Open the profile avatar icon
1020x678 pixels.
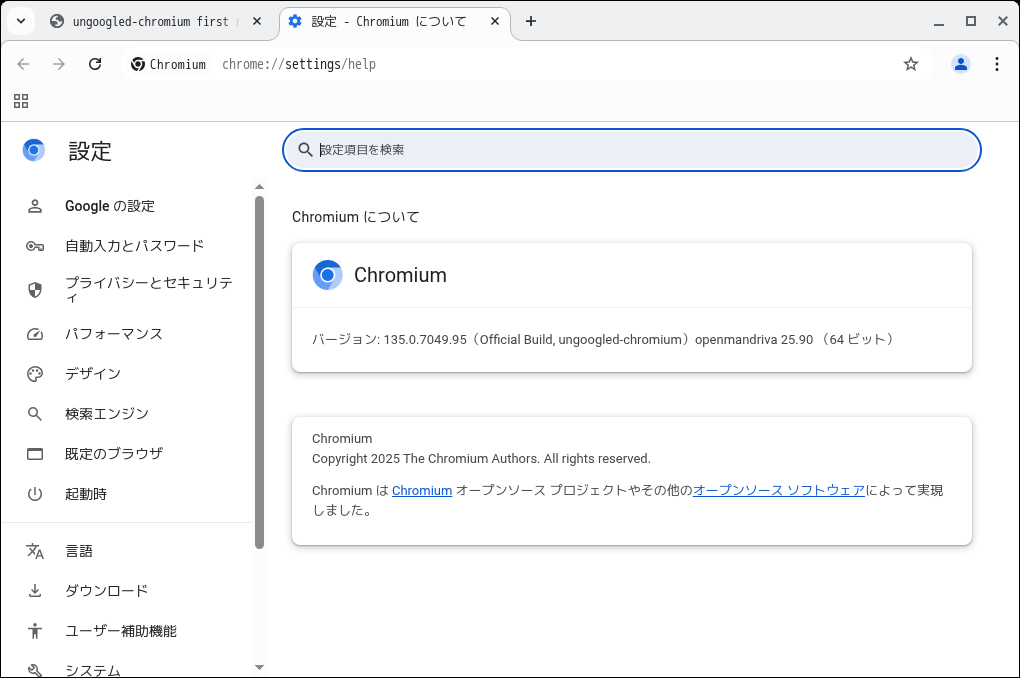point(961,64)
